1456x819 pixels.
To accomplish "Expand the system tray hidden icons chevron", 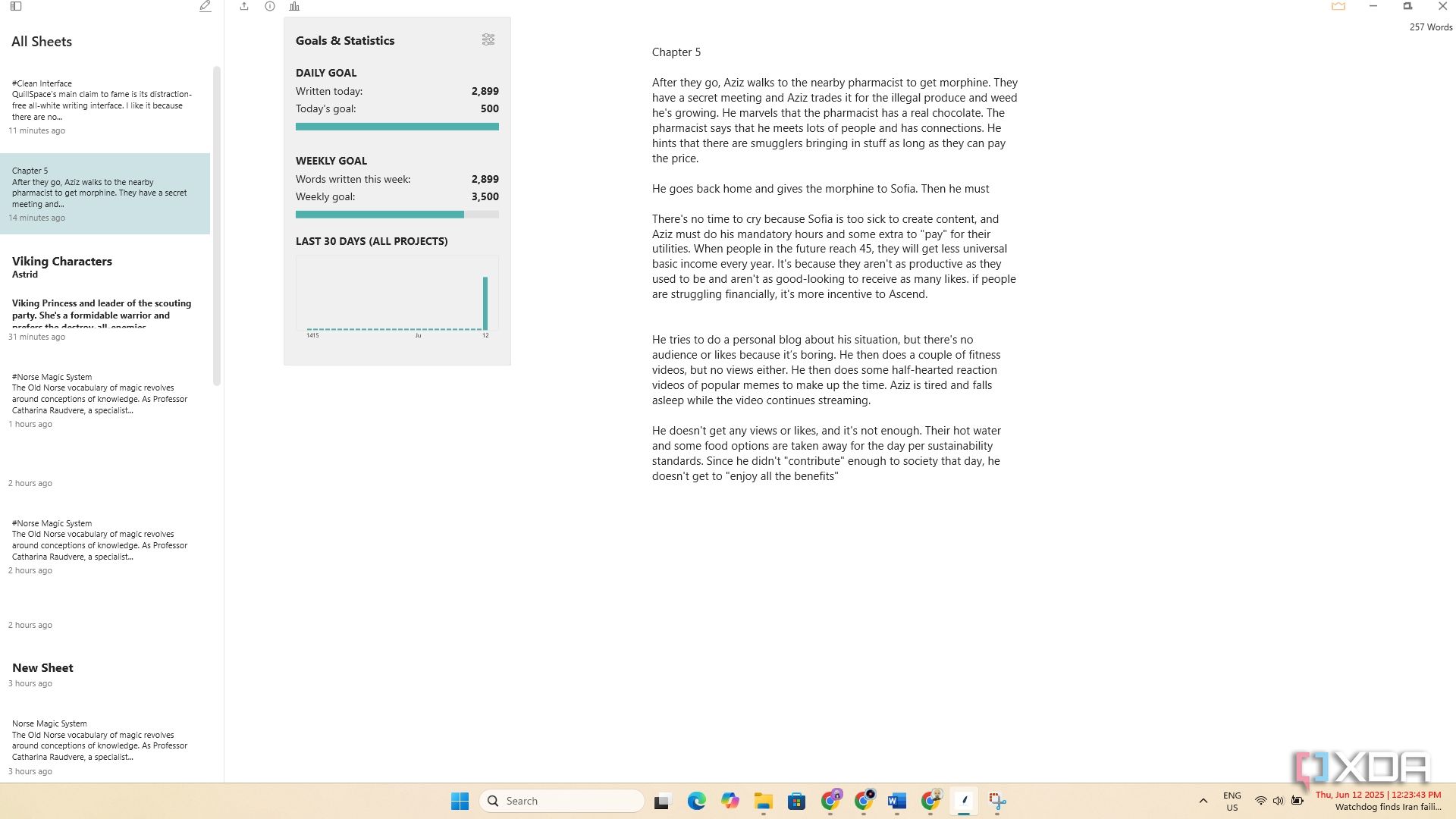I will click(1203, 801).
